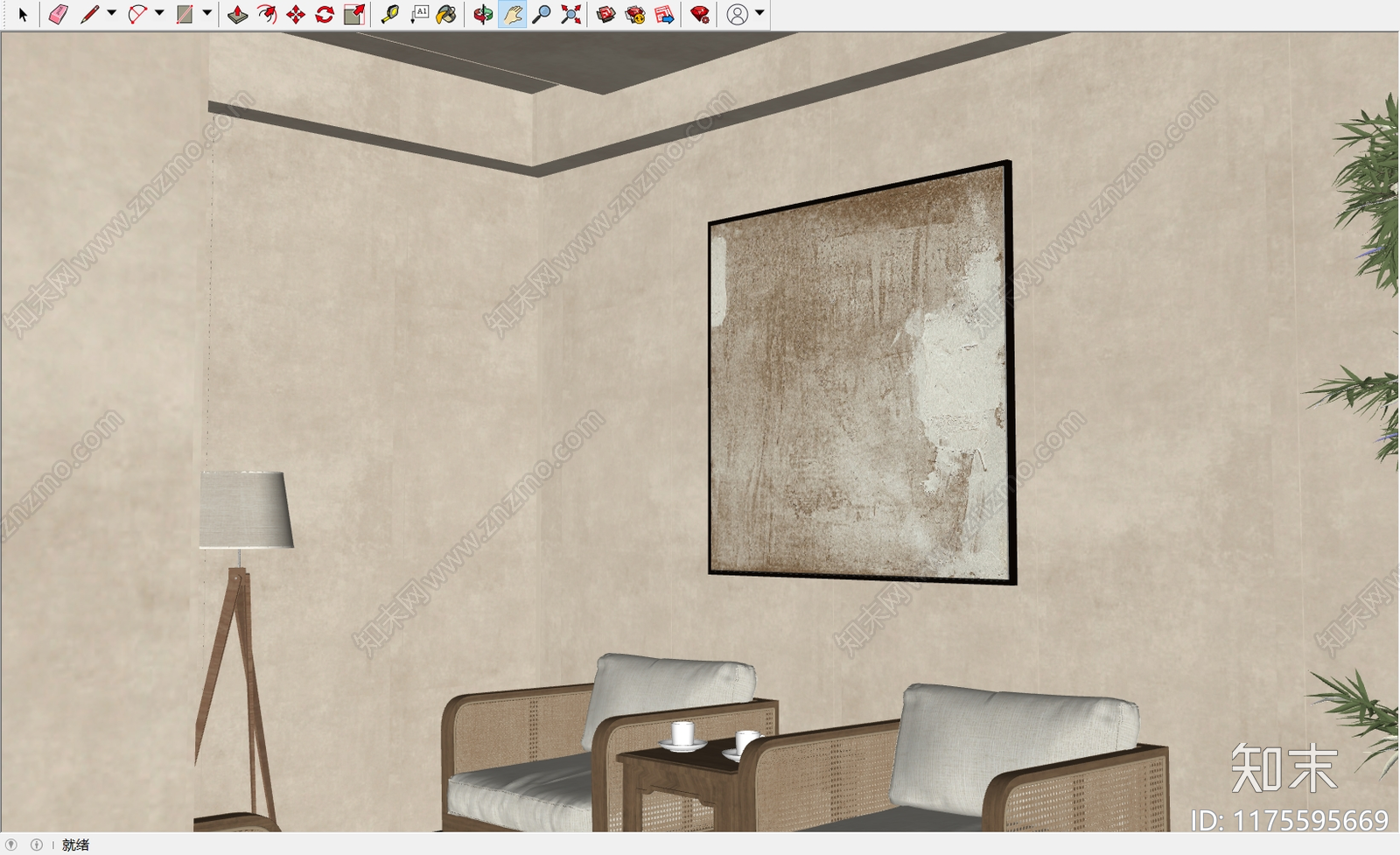
Task: Select the Move tool
Action: pyautogui.click(x=296, y=14)
